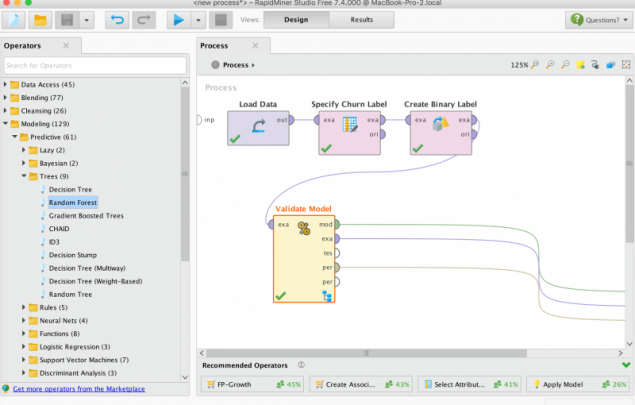Add recommended FP-Growth operator
The height and width of the screenshot is (405, 635).
(252, 384)
